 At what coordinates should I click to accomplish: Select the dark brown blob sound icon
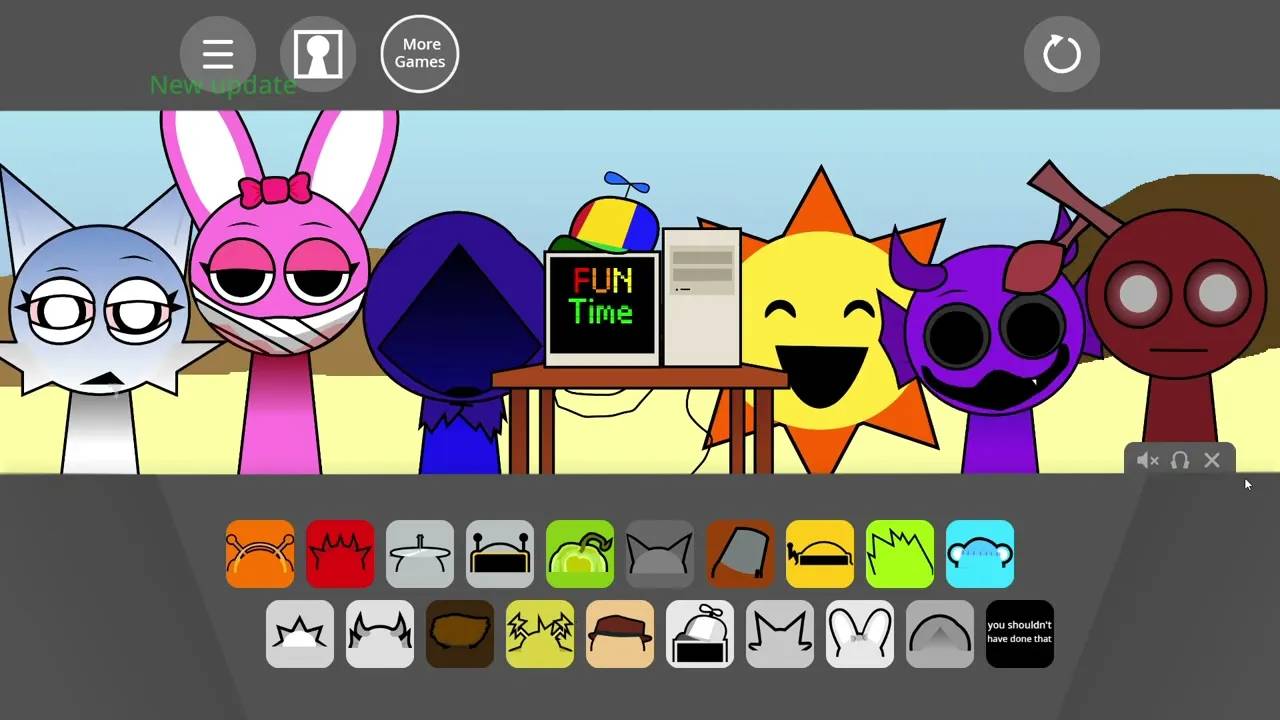coord(460,634)
